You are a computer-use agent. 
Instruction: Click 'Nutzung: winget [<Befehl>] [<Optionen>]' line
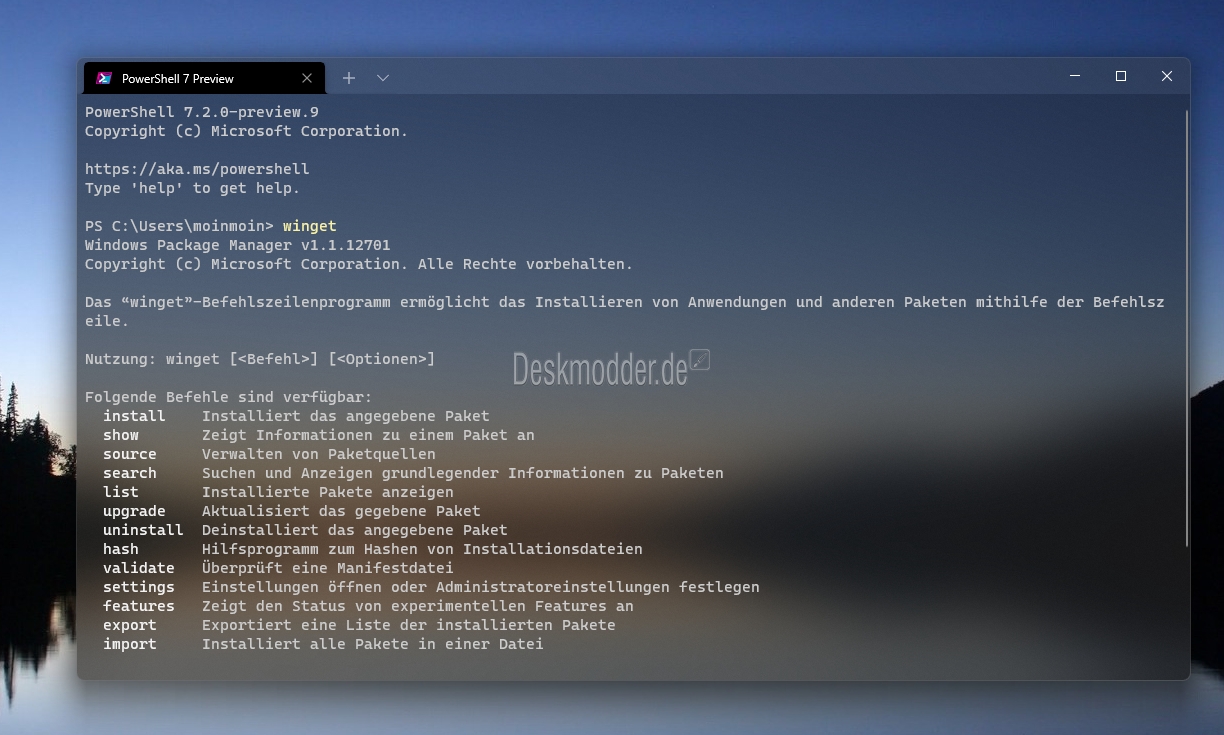(260, 359)
